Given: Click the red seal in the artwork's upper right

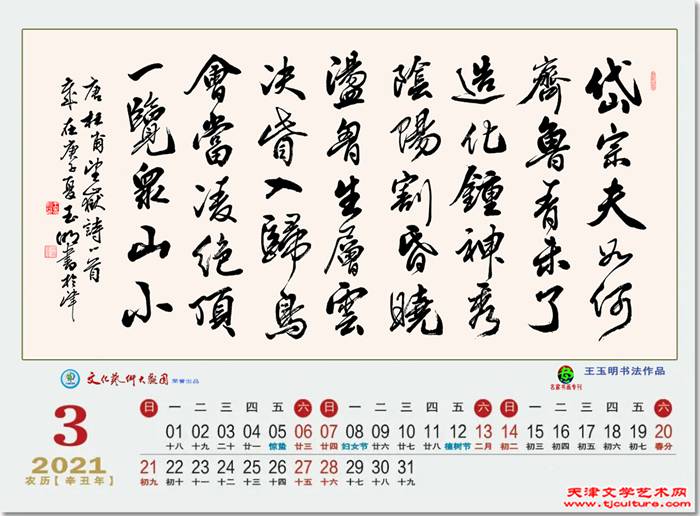Looking at the screenshot, I should [x=654, y=81].
